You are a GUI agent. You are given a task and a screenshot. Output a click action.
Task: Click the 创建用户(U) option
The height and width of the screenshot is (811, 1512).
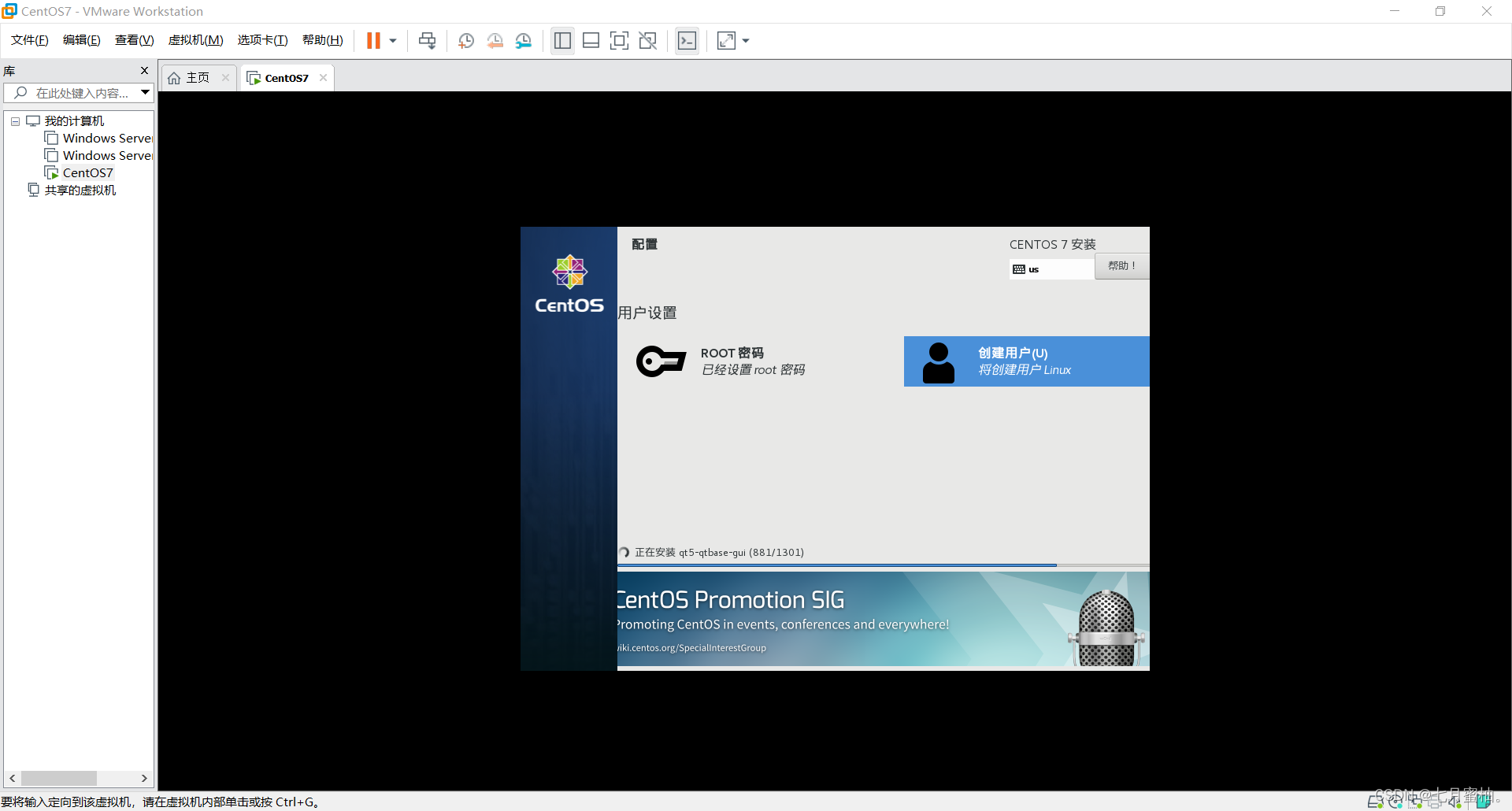tap(1027, 361)
